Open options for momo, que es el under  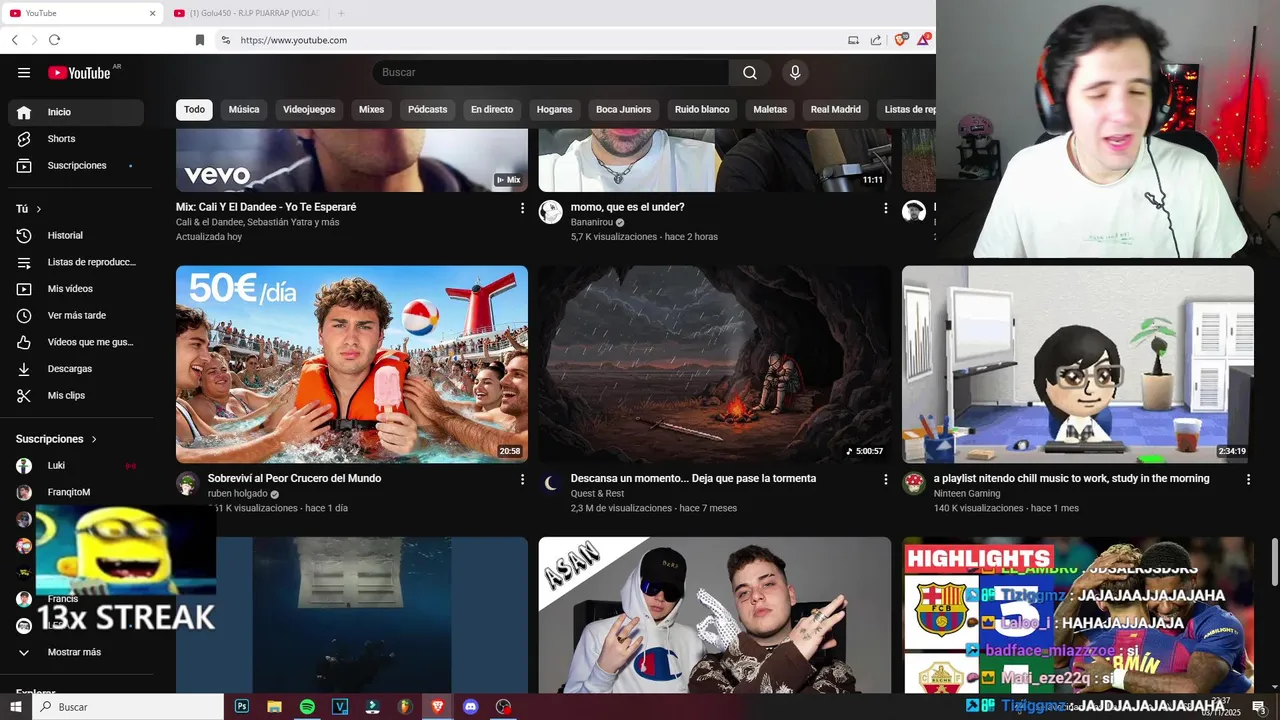pos(885,208)
